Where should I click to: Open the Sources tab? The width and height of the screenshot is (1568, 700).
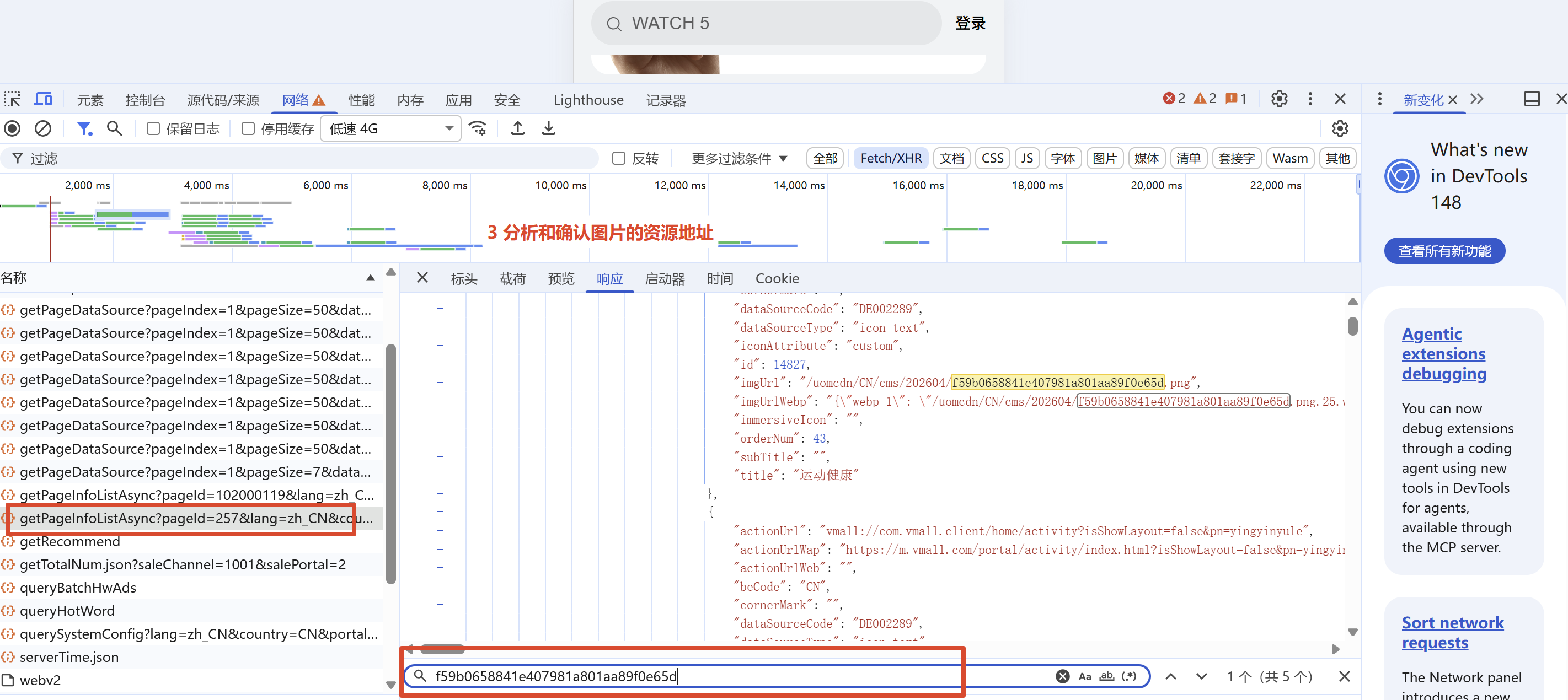coord(223,100)
